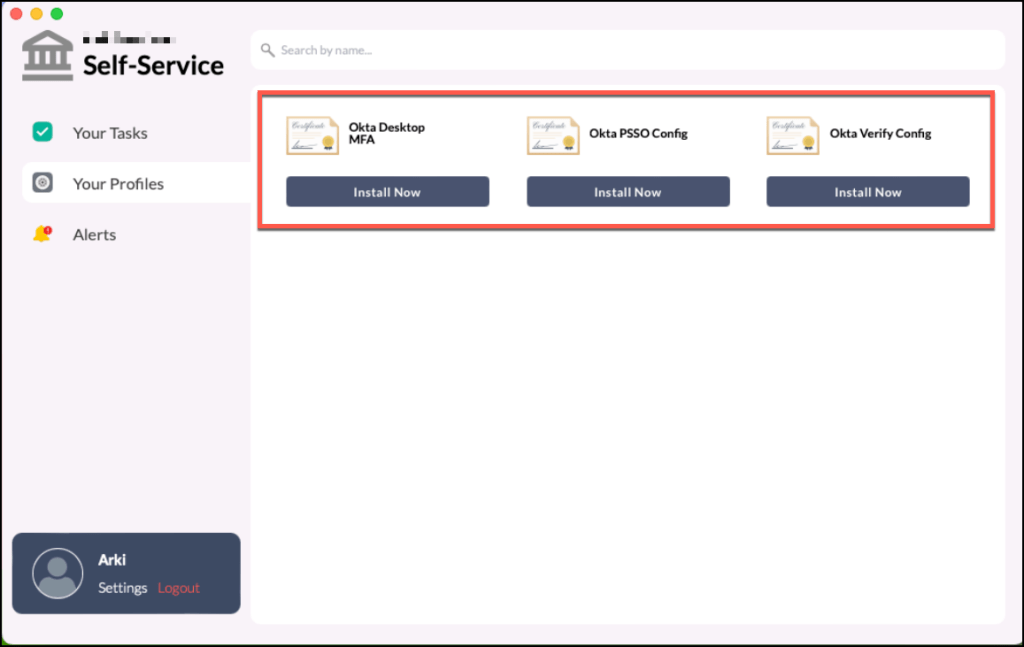The width and height of the screenshot is (1024, 647).
Task: Click the Alerts bell icon
Action: coord(42,234)
